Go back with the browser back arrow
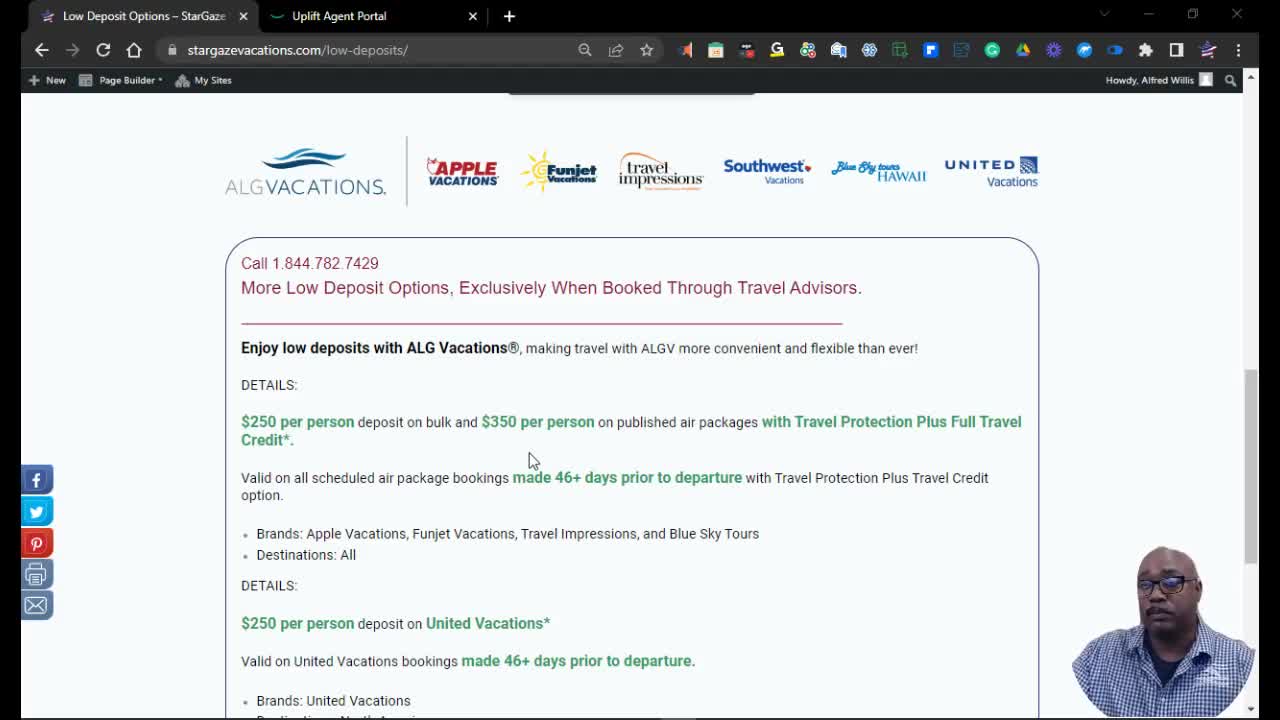Image resolution: width=1280 pixels, height=720 pixels. click(41, 50)
